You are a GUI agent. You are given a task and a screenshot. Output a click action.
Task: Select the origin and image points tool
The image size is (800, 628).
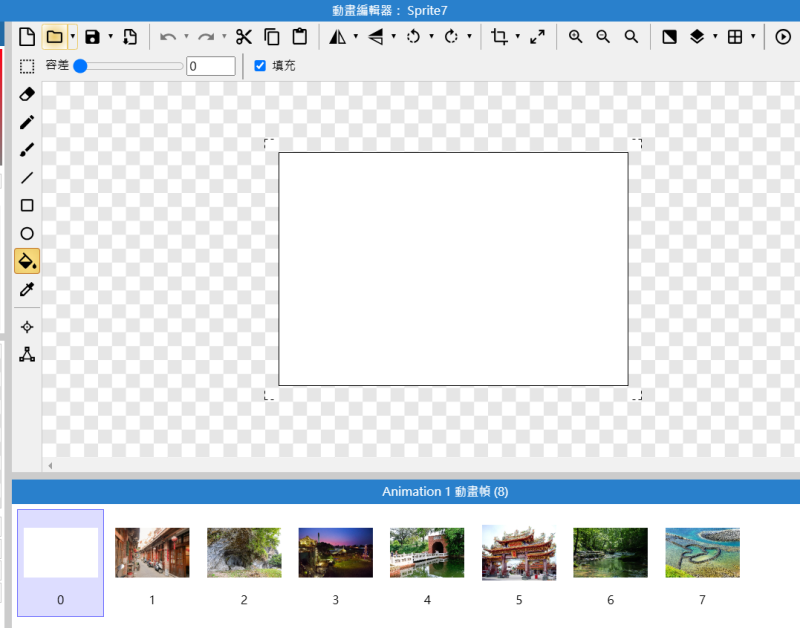point(27,327)
